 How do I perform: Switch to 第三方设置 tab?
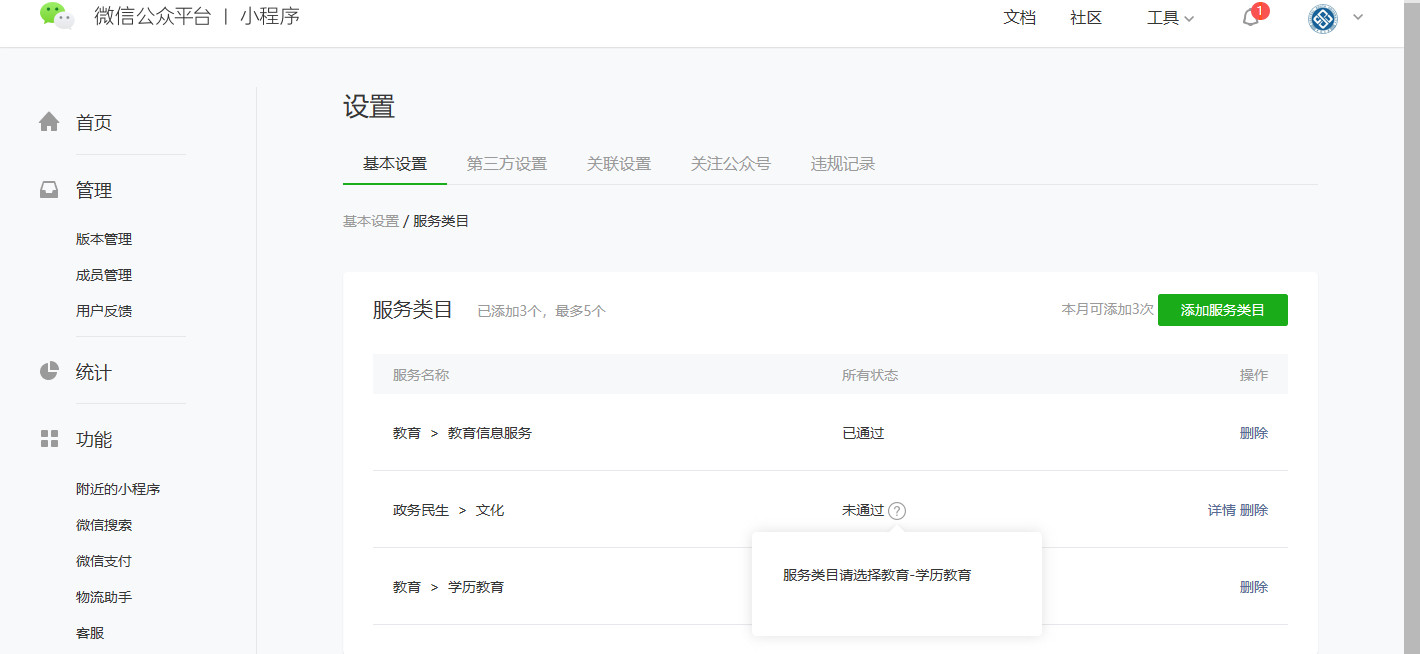click(507, 164)
